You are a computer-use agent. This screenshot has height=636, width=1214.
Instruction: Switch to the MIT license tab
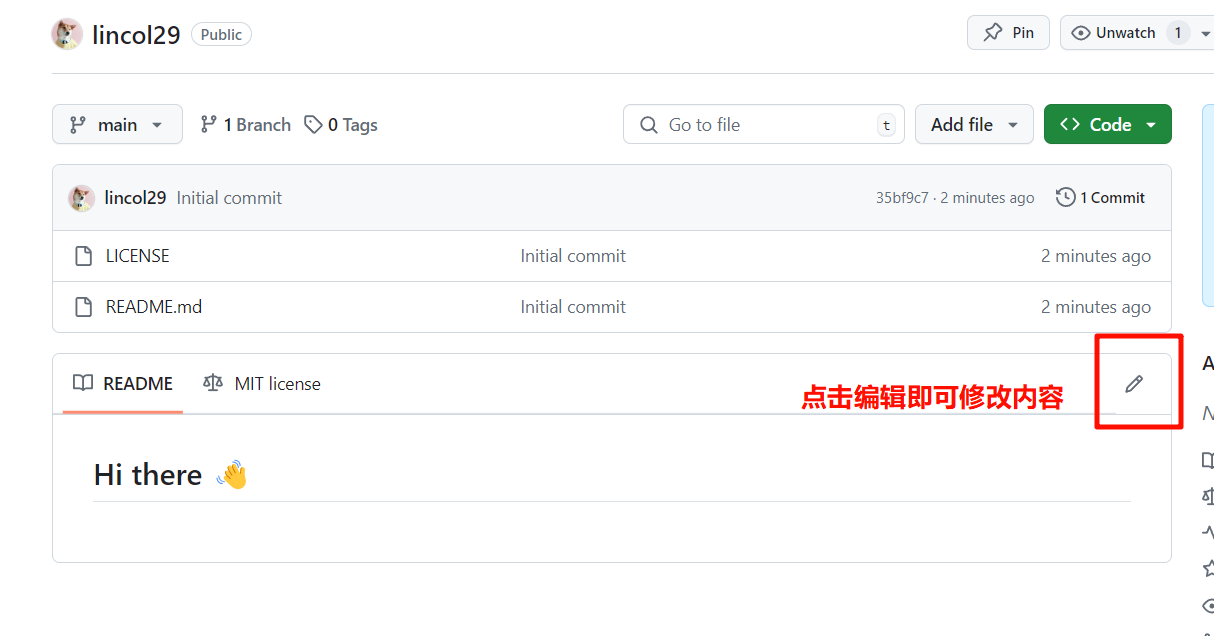(262, 384)
